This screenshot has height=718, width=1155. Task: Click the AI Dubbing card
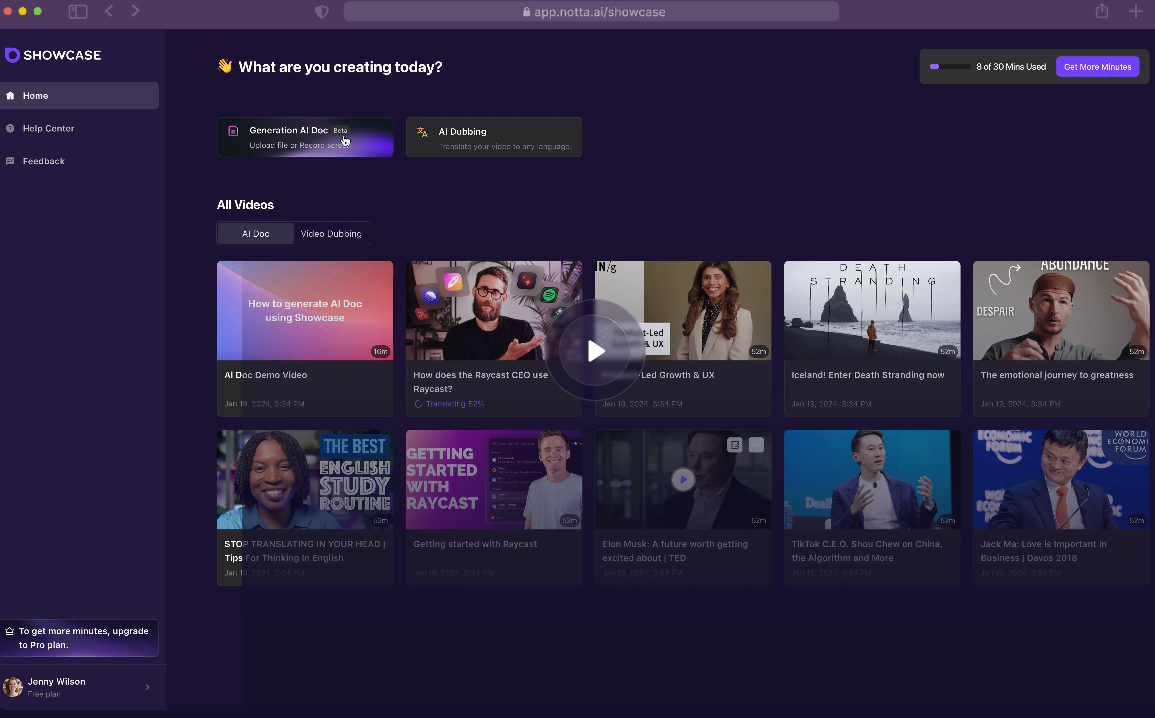(x=494, y=137)
